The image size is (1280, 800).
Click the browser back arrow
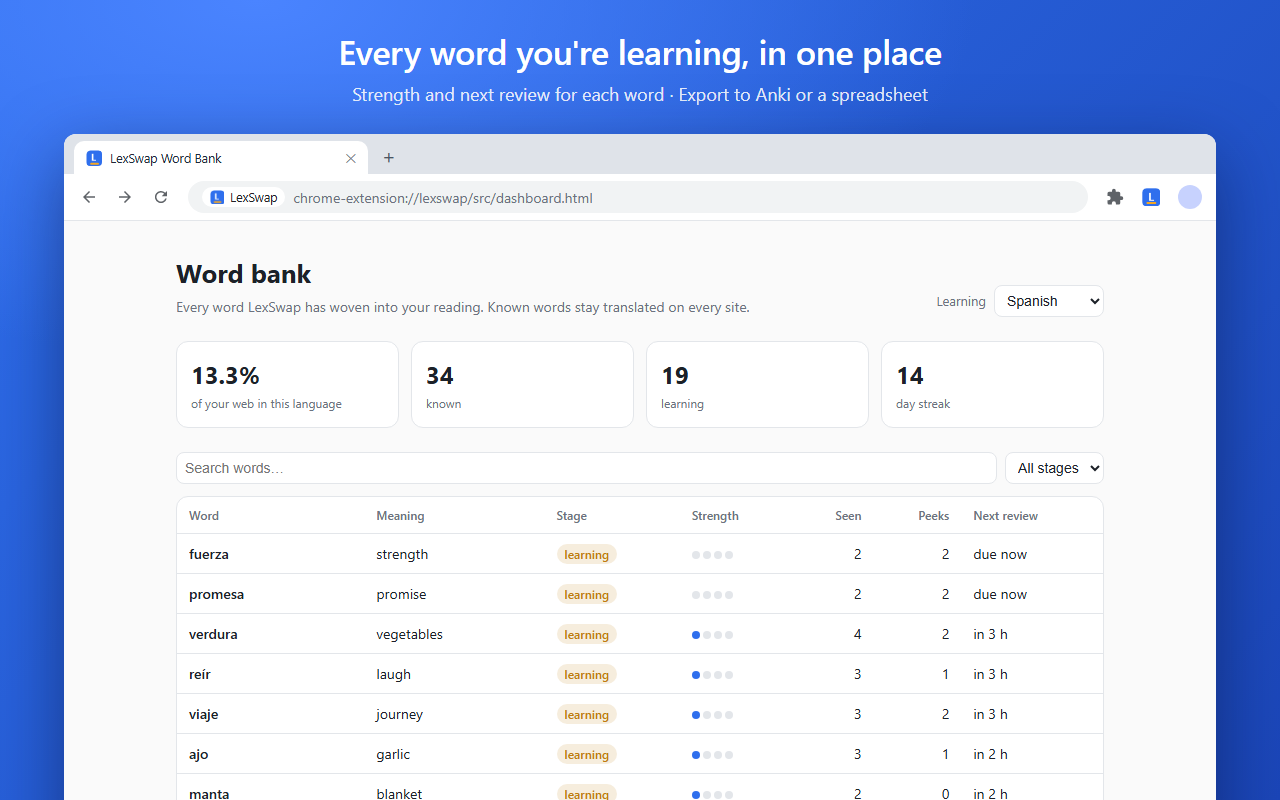(x=89, y=197)
